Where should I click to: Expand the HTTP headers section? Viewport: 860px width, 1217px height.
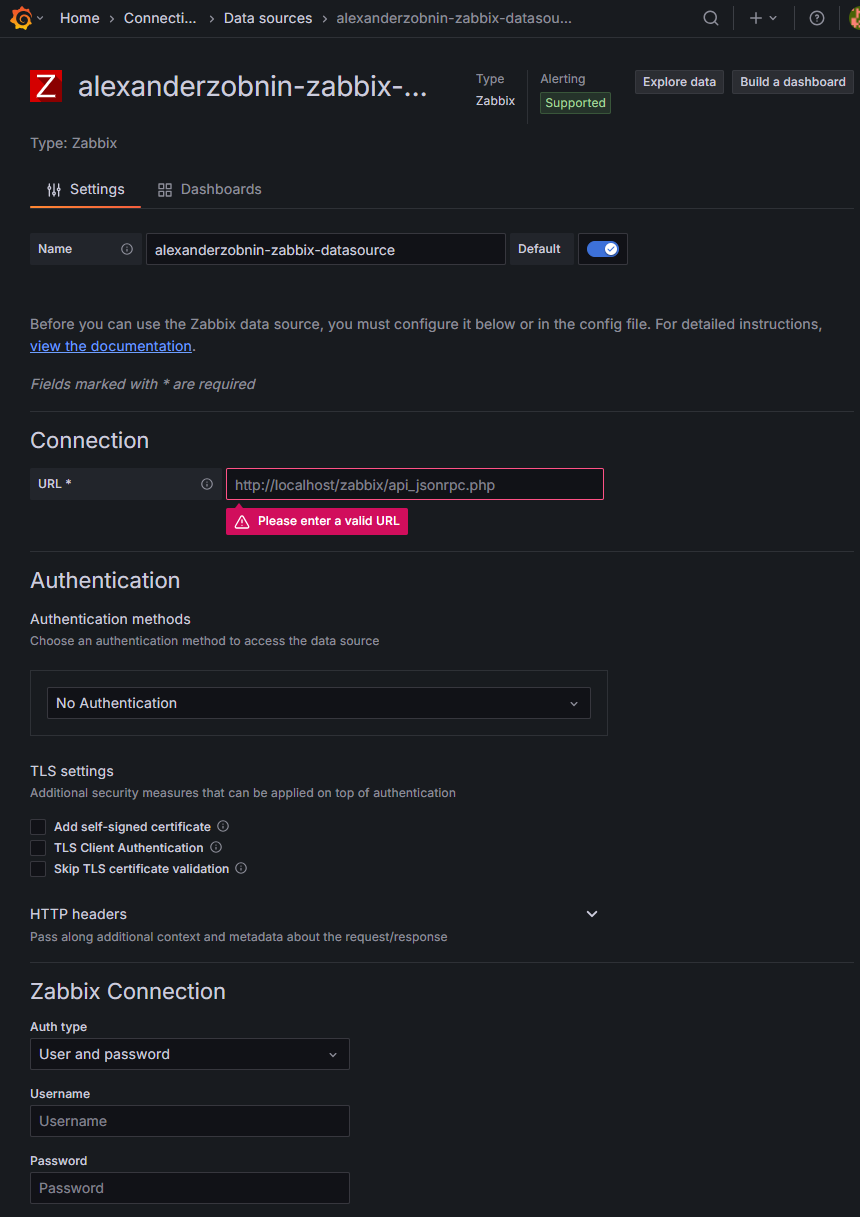(x=592, y=914)
